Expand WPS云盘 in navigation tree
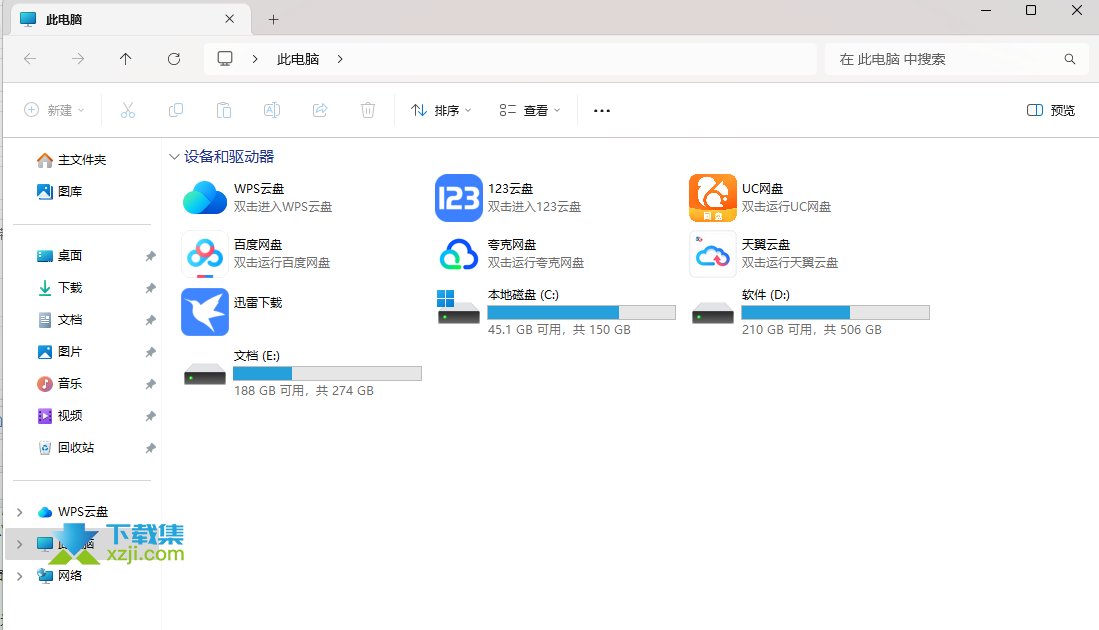This screenshot has width=1099, height=630. click(x=20, y=512)
